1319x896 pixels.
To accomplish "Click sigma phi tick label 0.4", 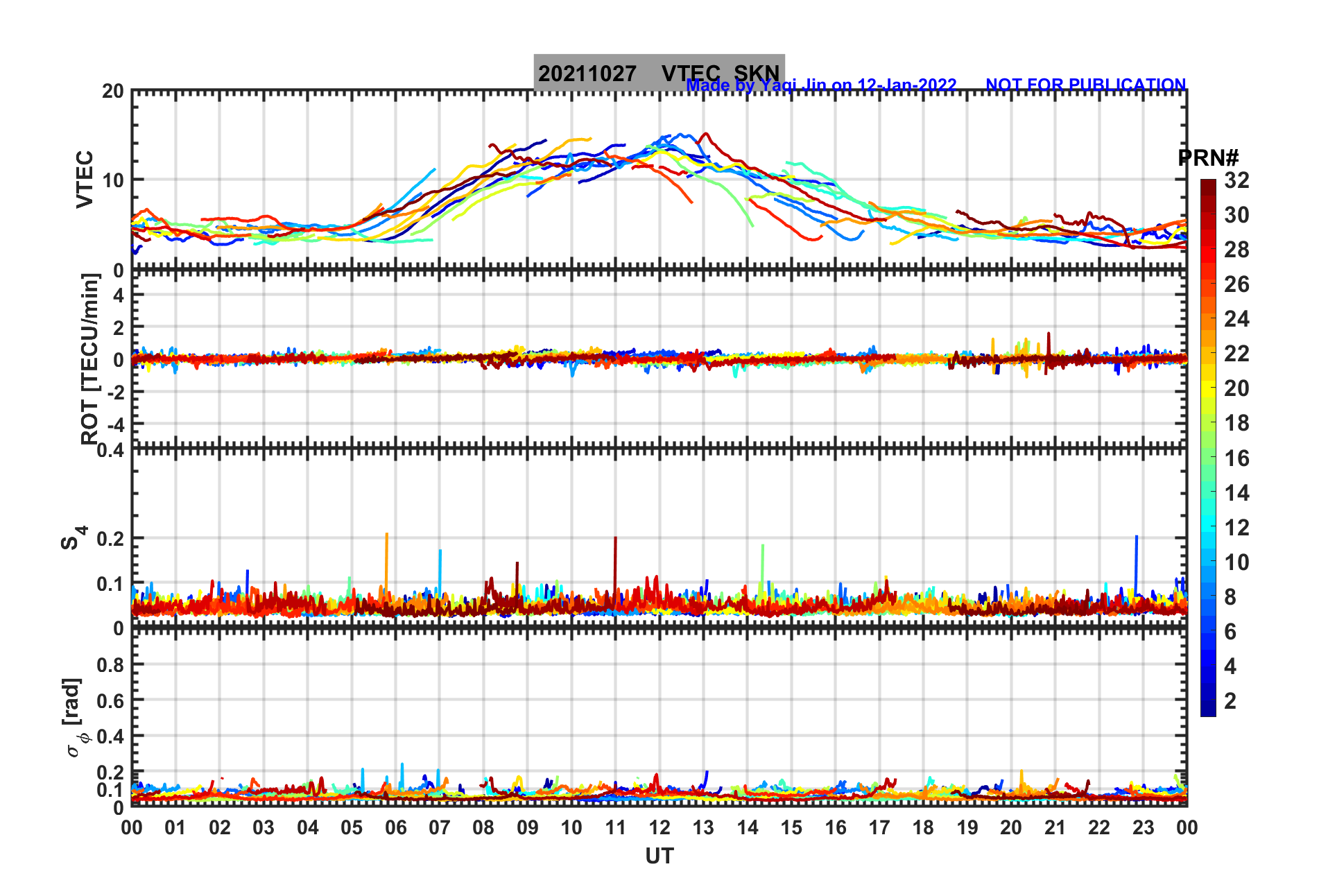I will (111, 736).
